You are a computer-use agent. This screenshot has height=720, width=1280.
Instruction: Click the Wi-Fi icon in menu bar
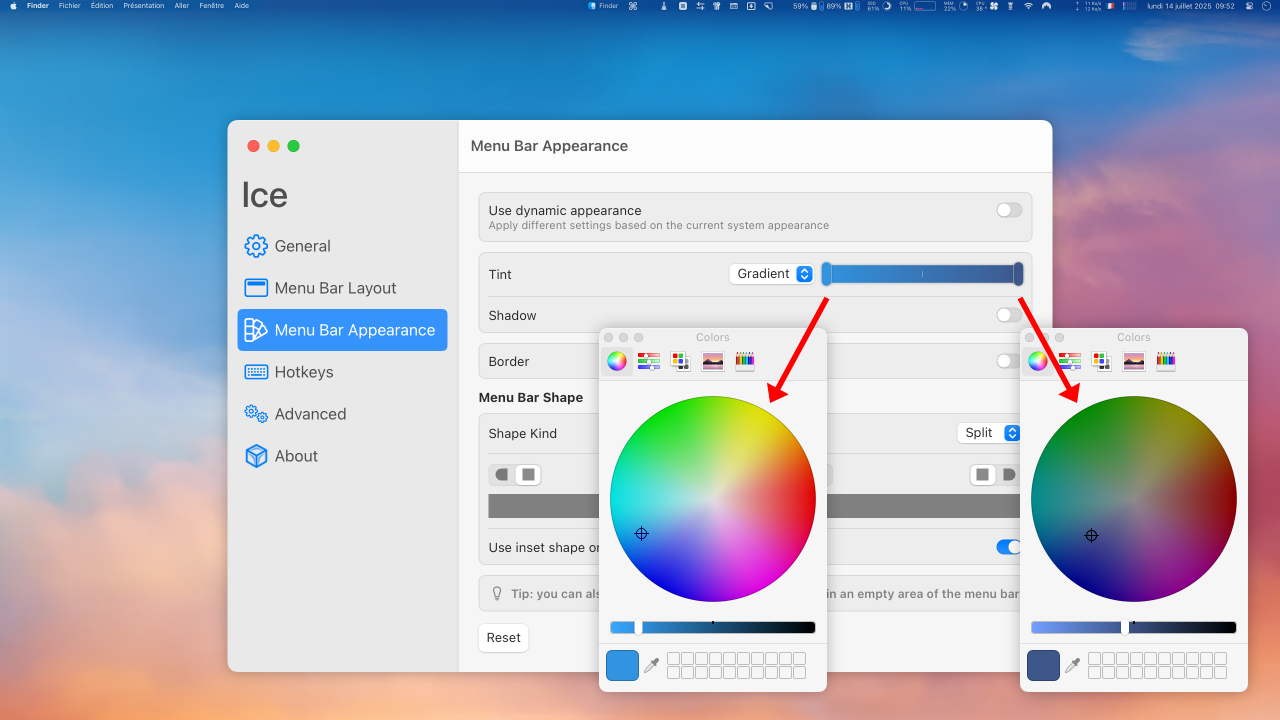[x=1028, y=6]
